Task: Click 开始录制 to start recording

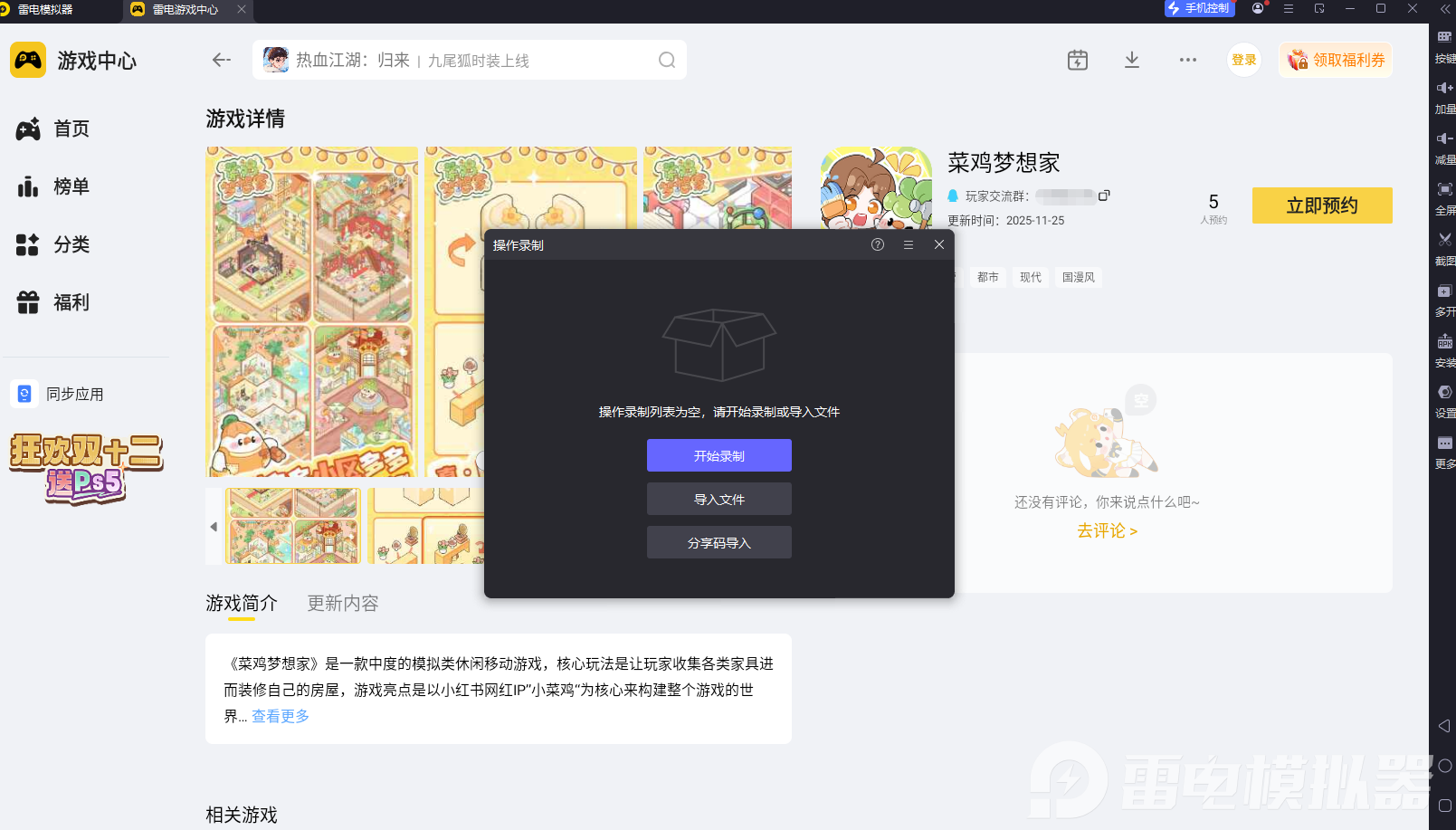Action: click(718, 455)
